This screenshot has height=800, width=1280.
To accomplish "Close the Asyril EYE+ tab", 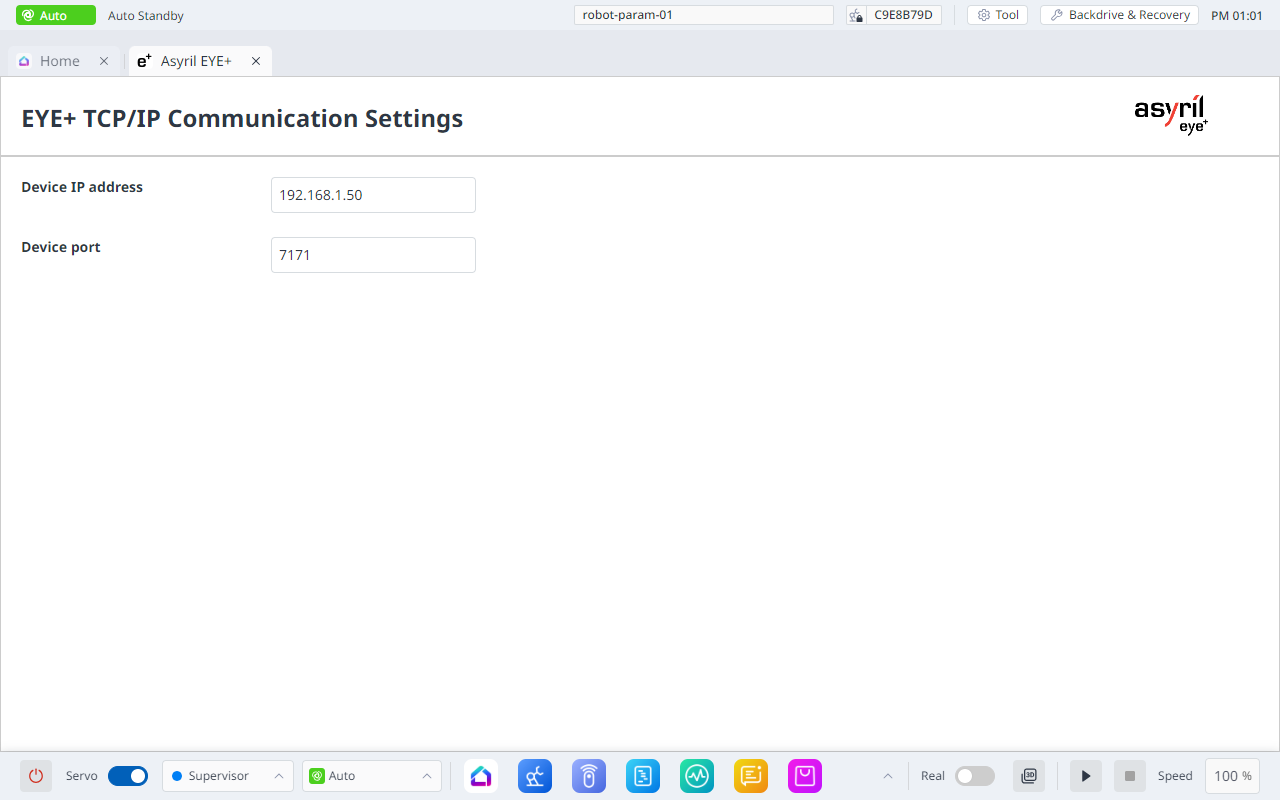I will point(256,61).
